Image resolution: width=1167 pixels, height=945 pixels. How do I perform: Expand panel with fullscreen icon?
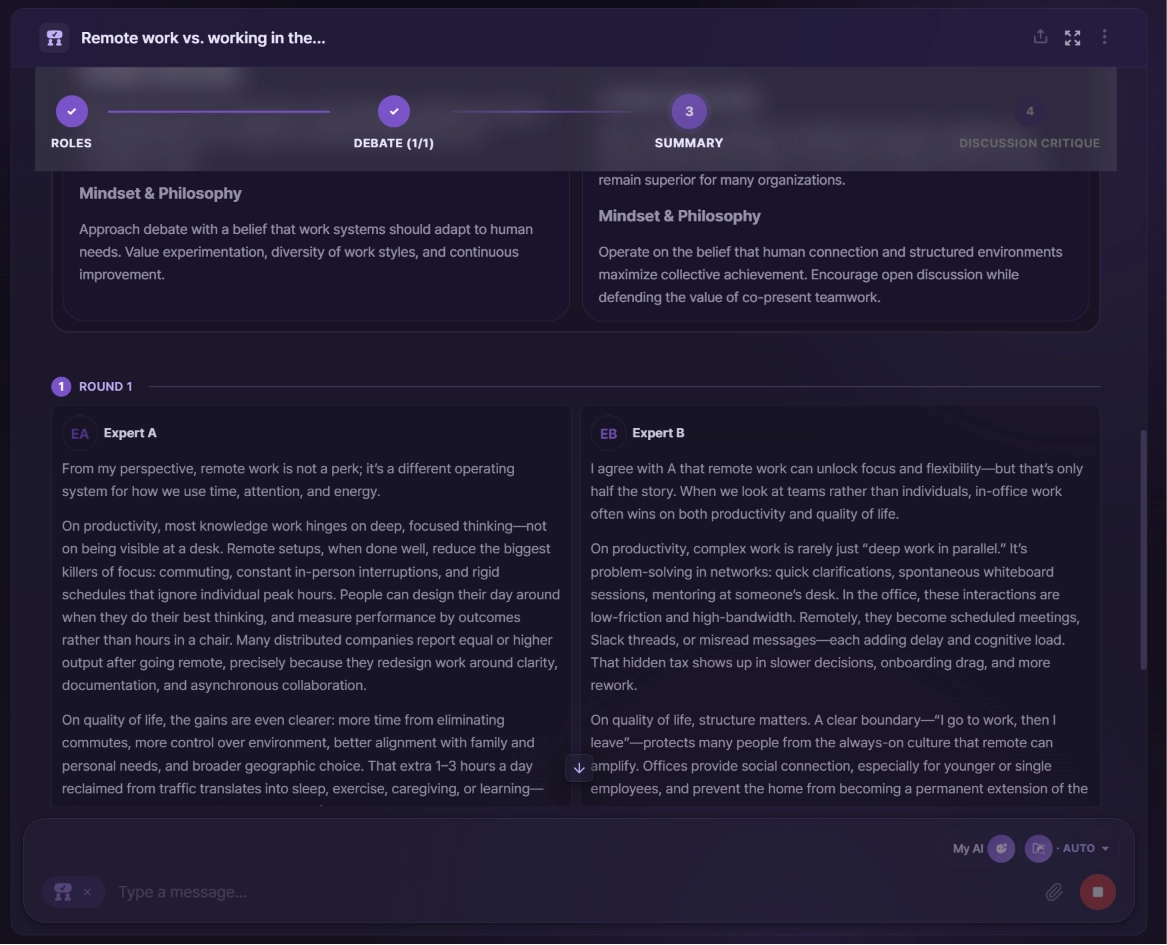tap(1072, 38)
